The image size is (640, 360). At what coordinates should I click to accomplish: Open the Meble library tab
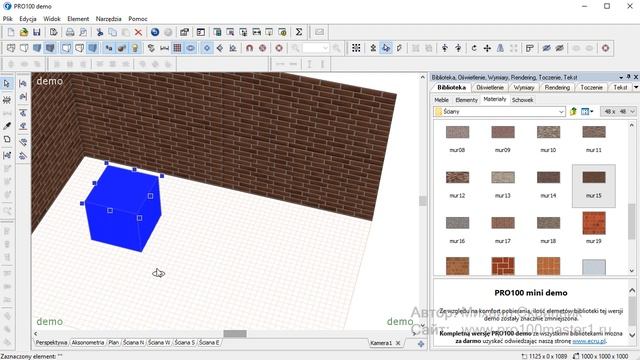coord(441,100)
